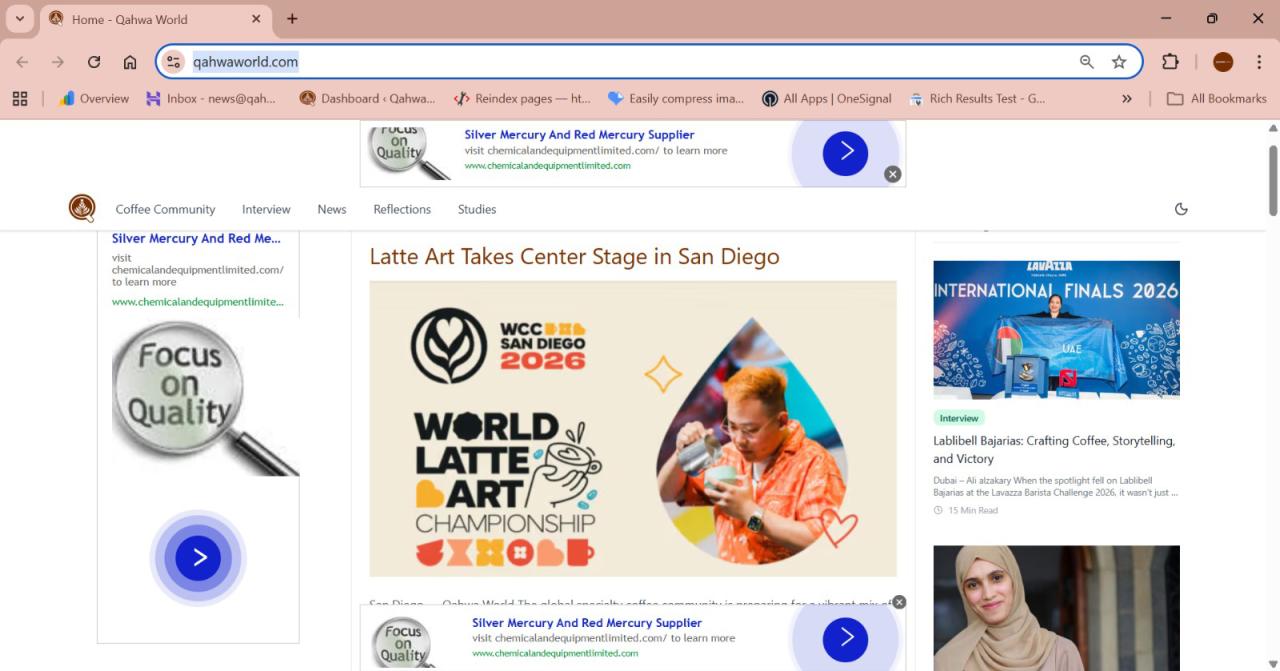View site information icon in address bar
Viewport: 1280px width, 671px height.
pos(173,62)
